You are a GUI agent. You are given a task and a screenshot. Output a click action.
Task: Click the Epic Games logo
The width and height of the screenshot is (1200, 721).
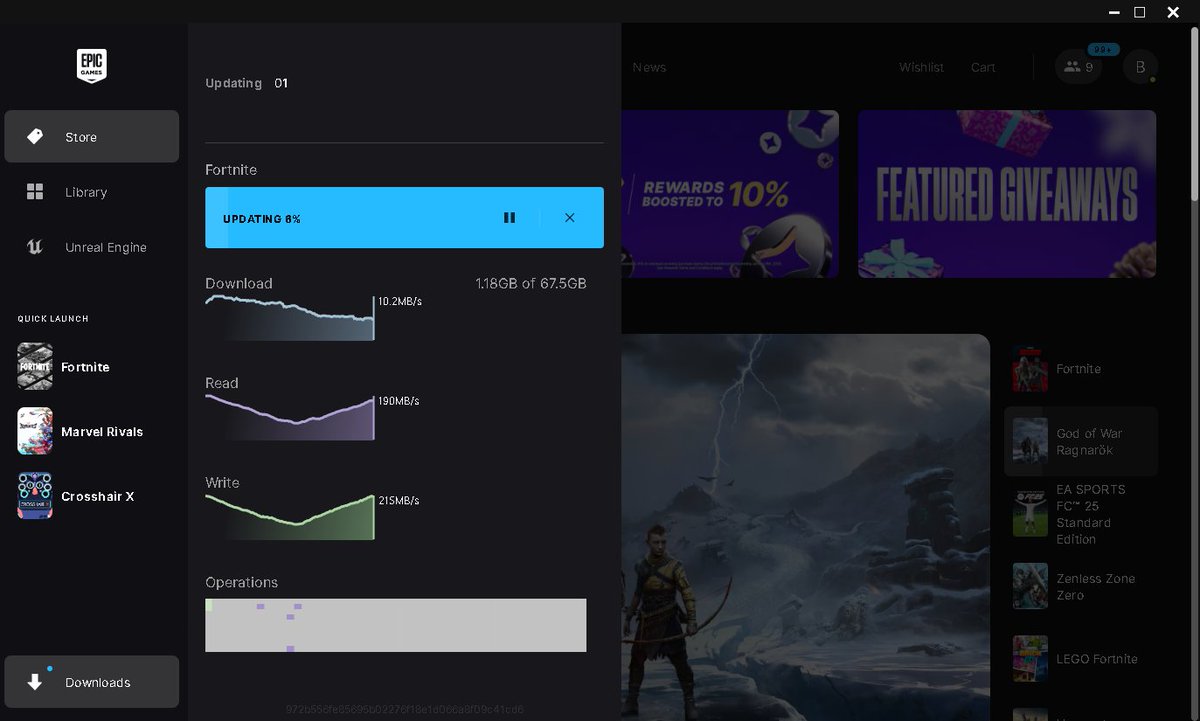pos(92,66)
